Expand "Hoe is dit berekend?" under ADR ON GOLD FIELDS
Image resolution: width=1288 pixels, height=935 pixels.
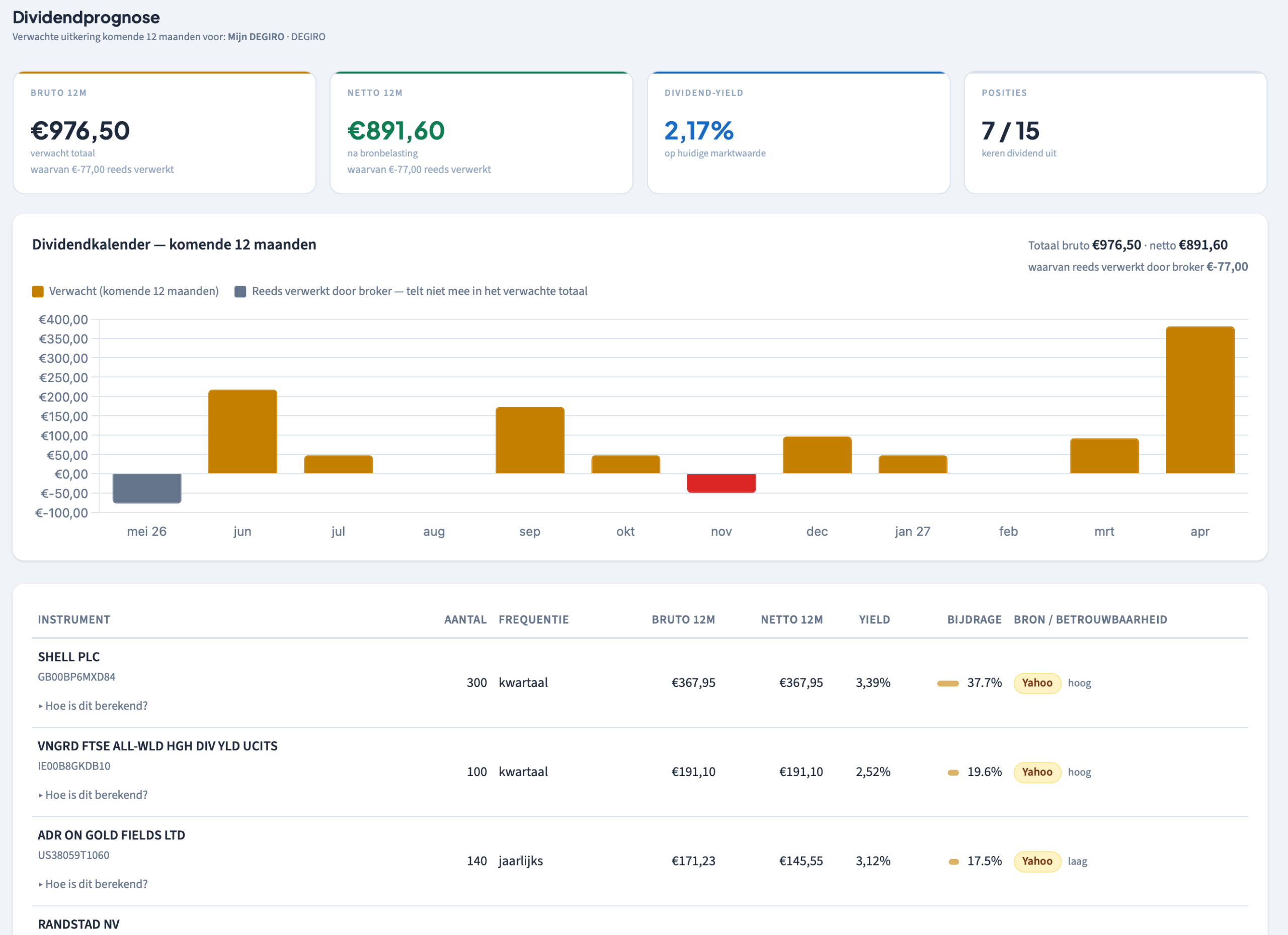[93, 884]
